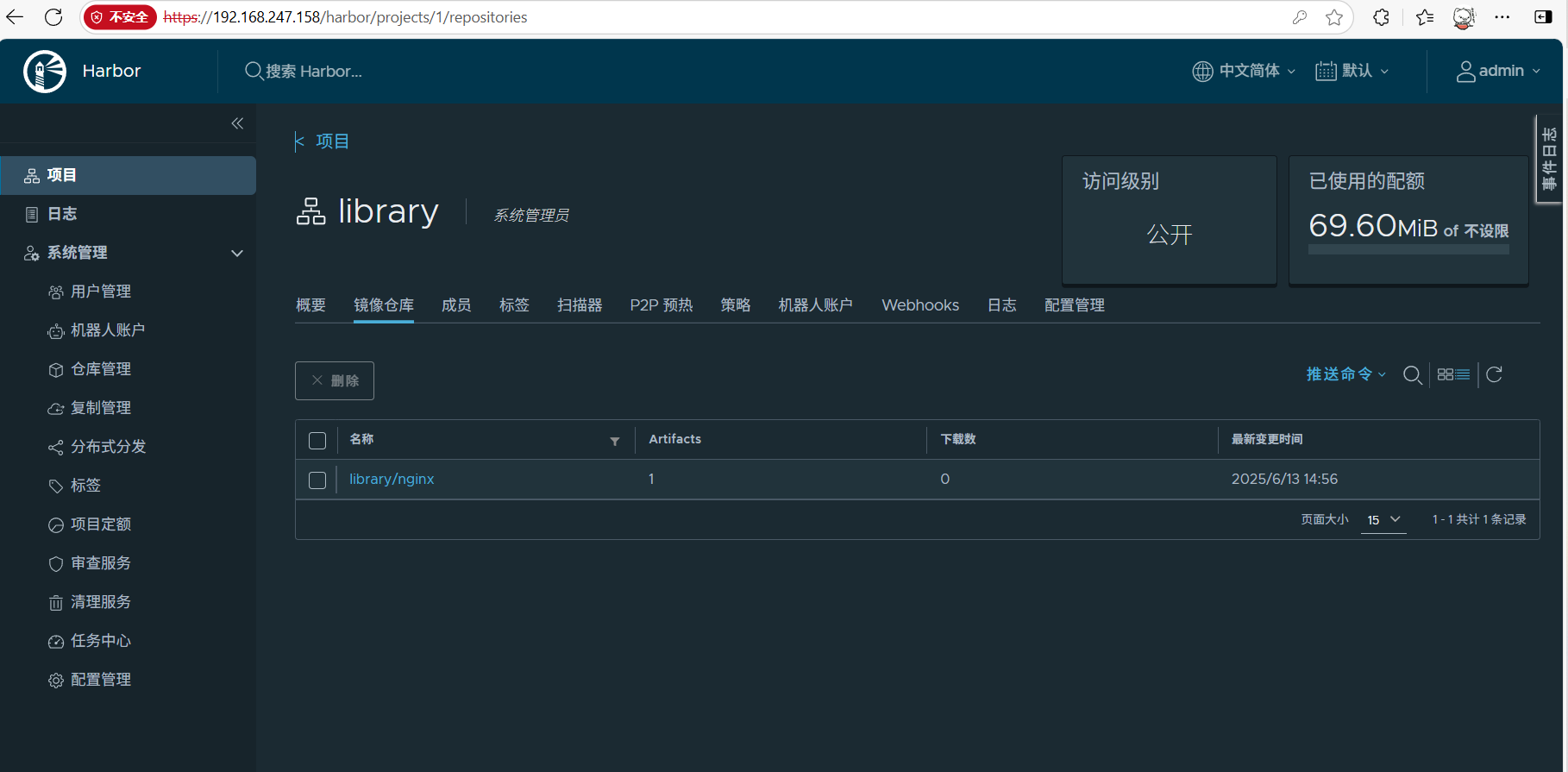This screenshot has width=1568, height=772.
Task: Click the browser address bar URL
Action: click(345, 17)
